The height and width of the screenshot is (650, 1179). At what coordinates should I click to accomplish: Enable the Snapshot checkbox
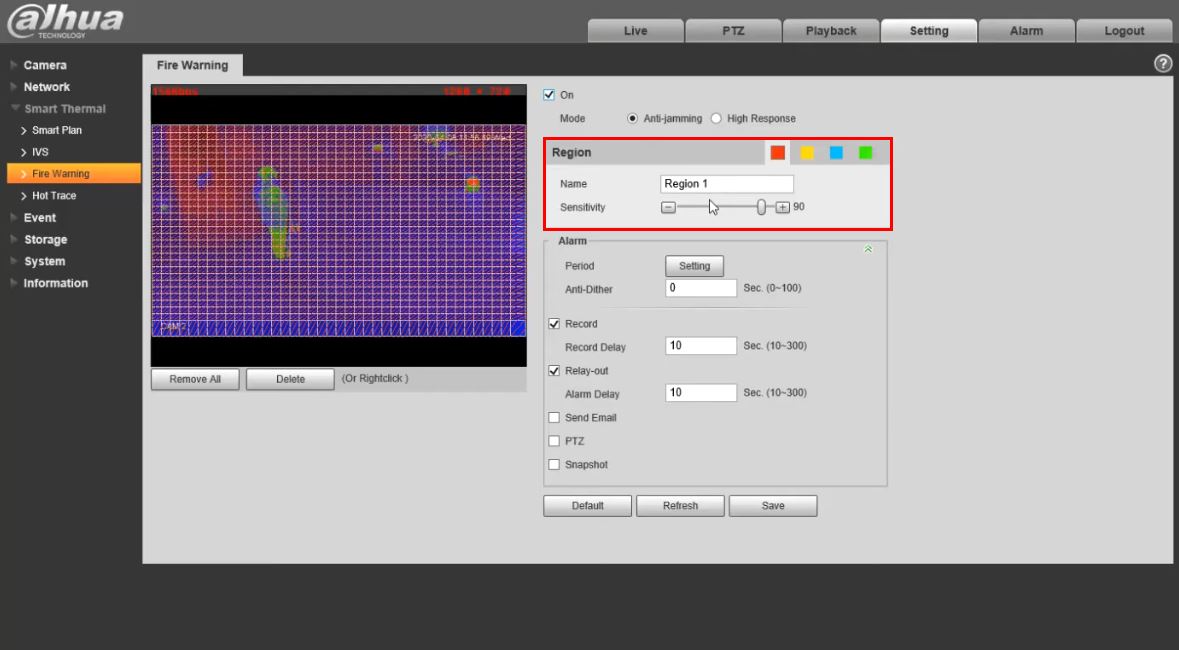click(x=554, y=465)
